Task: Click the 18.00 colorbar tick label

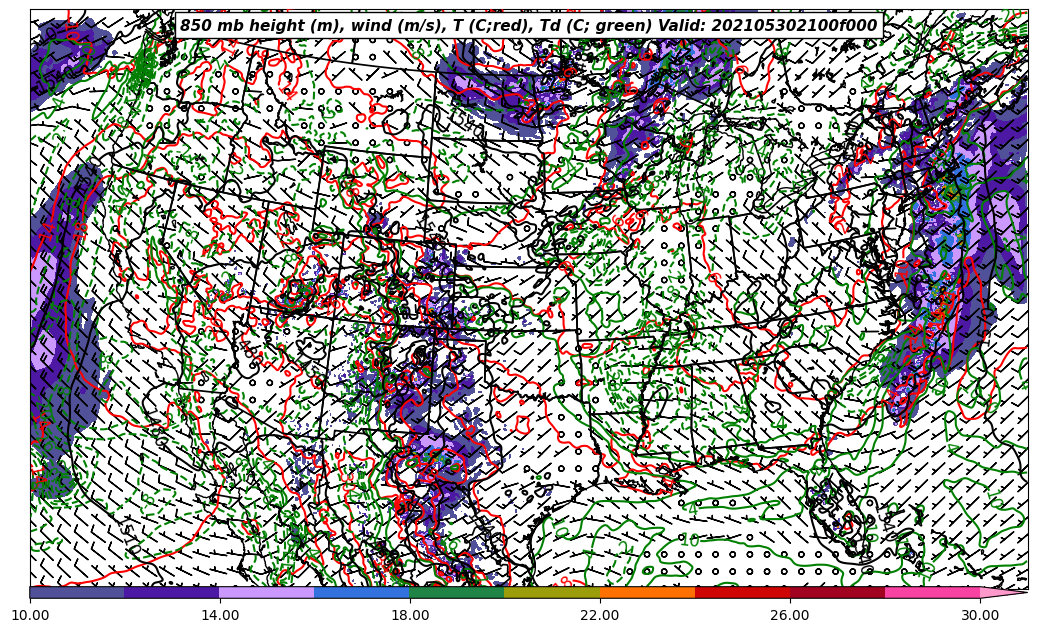Action: pyautogui.click(x=410, y=616)
